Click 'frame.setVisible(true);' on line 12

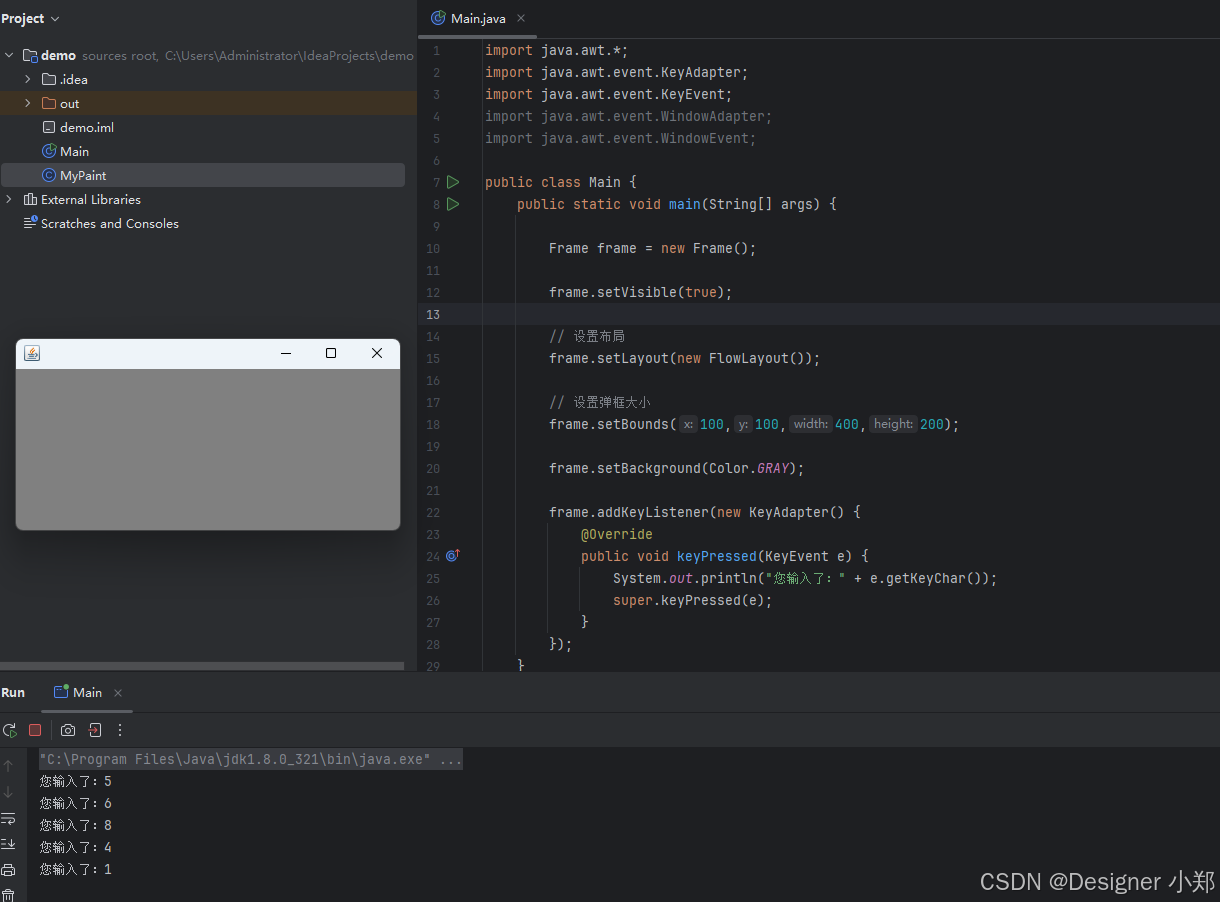click(x=641, y=292)
